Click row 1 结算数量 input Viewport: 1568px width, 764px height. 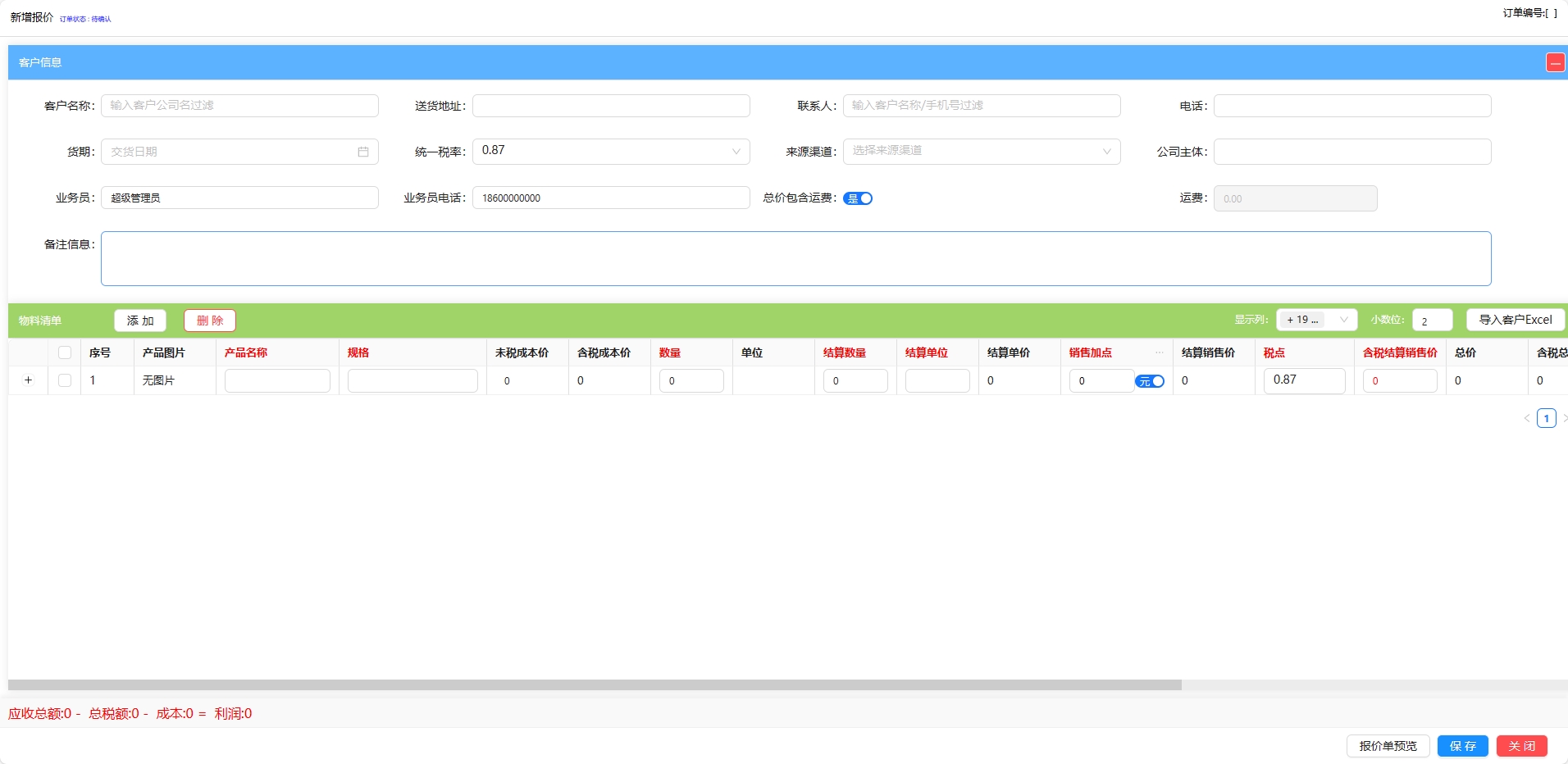pyautogui.click(x=855, y=380)
